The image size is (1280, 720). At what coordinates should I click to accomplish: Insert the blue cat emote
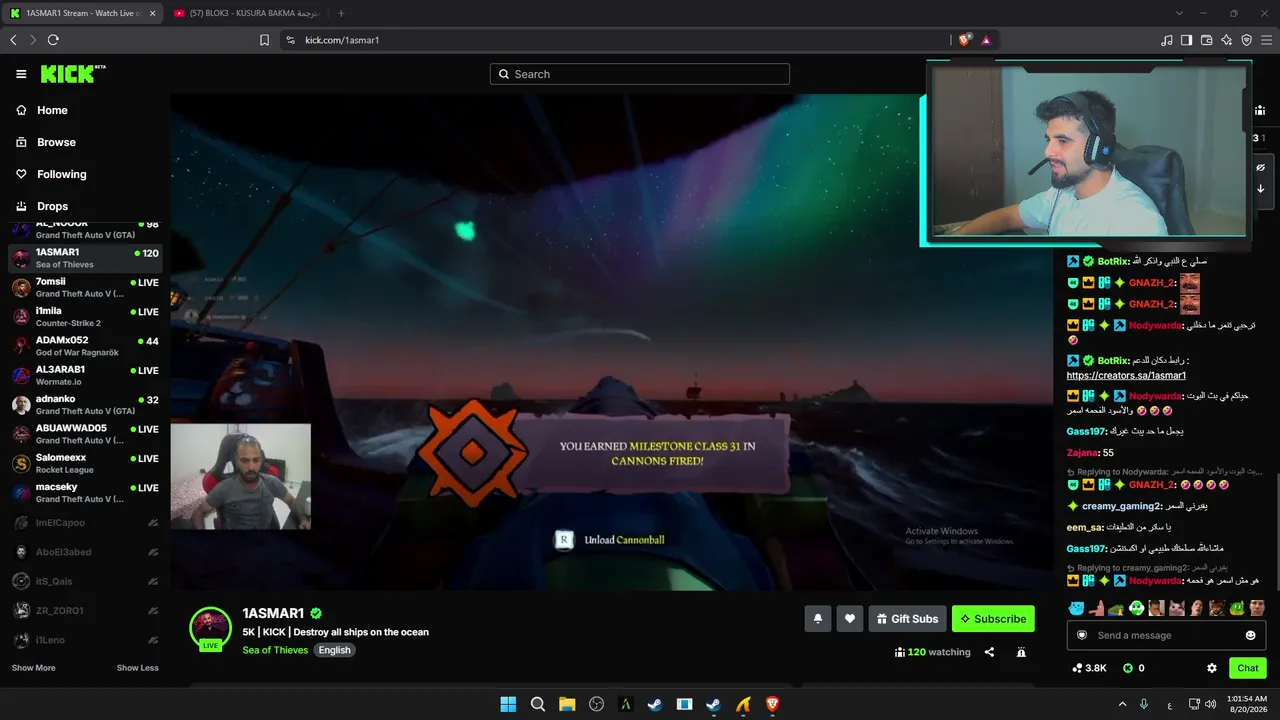[1076, 608]
